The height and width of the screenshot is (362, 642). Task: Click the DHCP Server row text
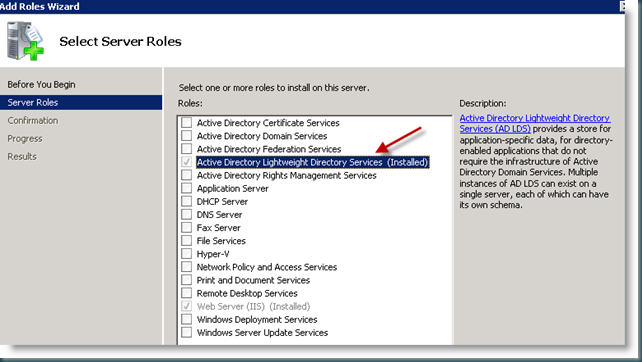click(222, 201)
